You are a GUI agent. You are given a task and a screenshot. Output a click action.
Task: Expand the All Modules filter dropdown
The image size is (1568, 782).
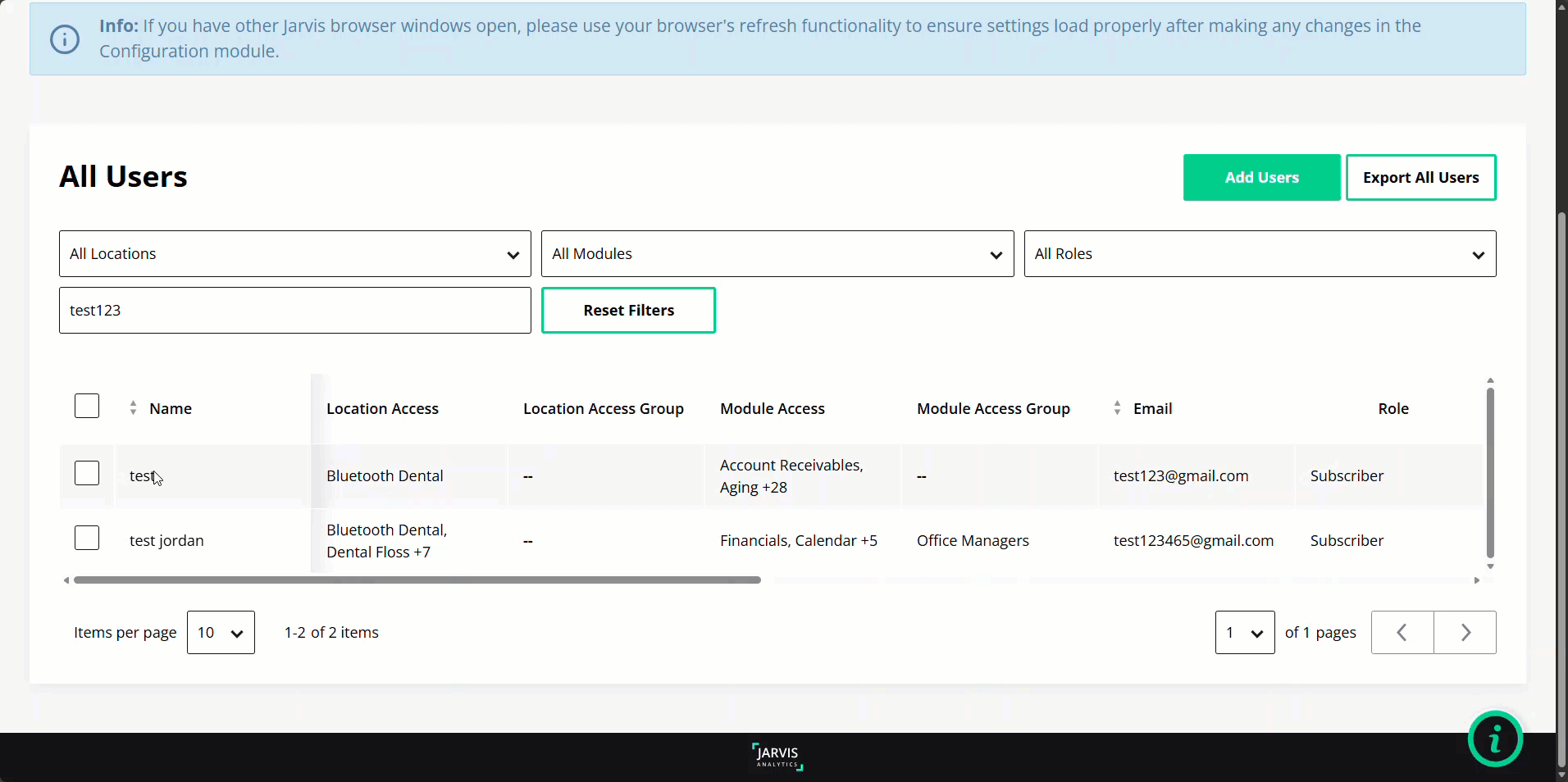click(777, 254)
